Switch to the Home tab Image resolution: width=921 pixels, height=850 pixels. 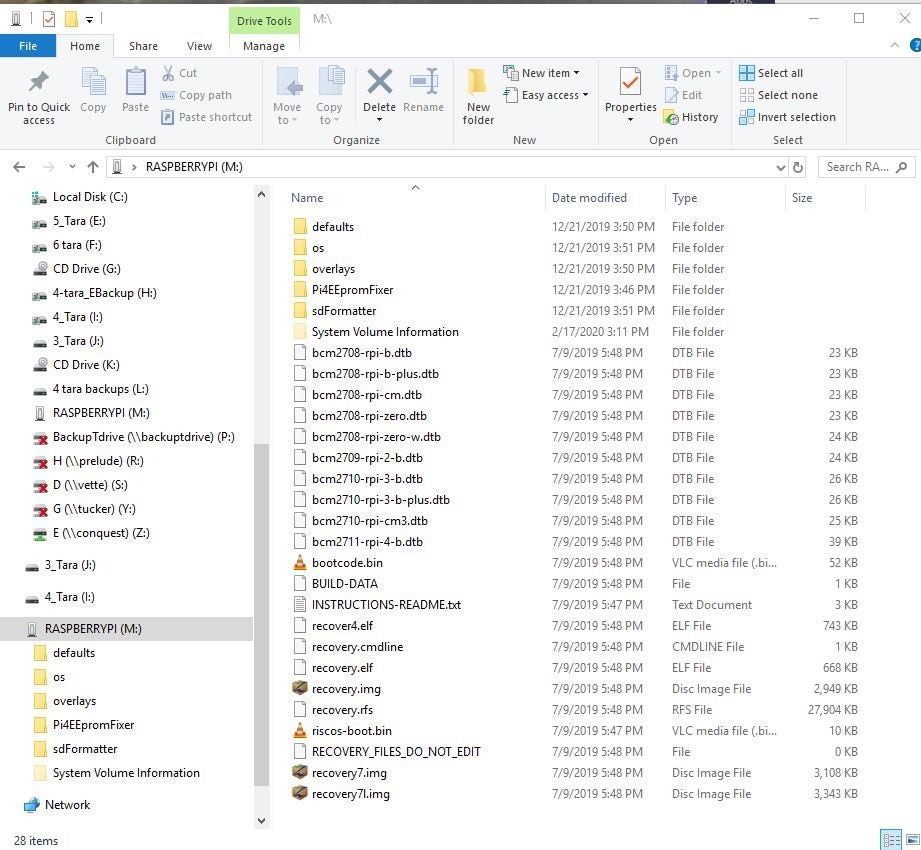85,46
